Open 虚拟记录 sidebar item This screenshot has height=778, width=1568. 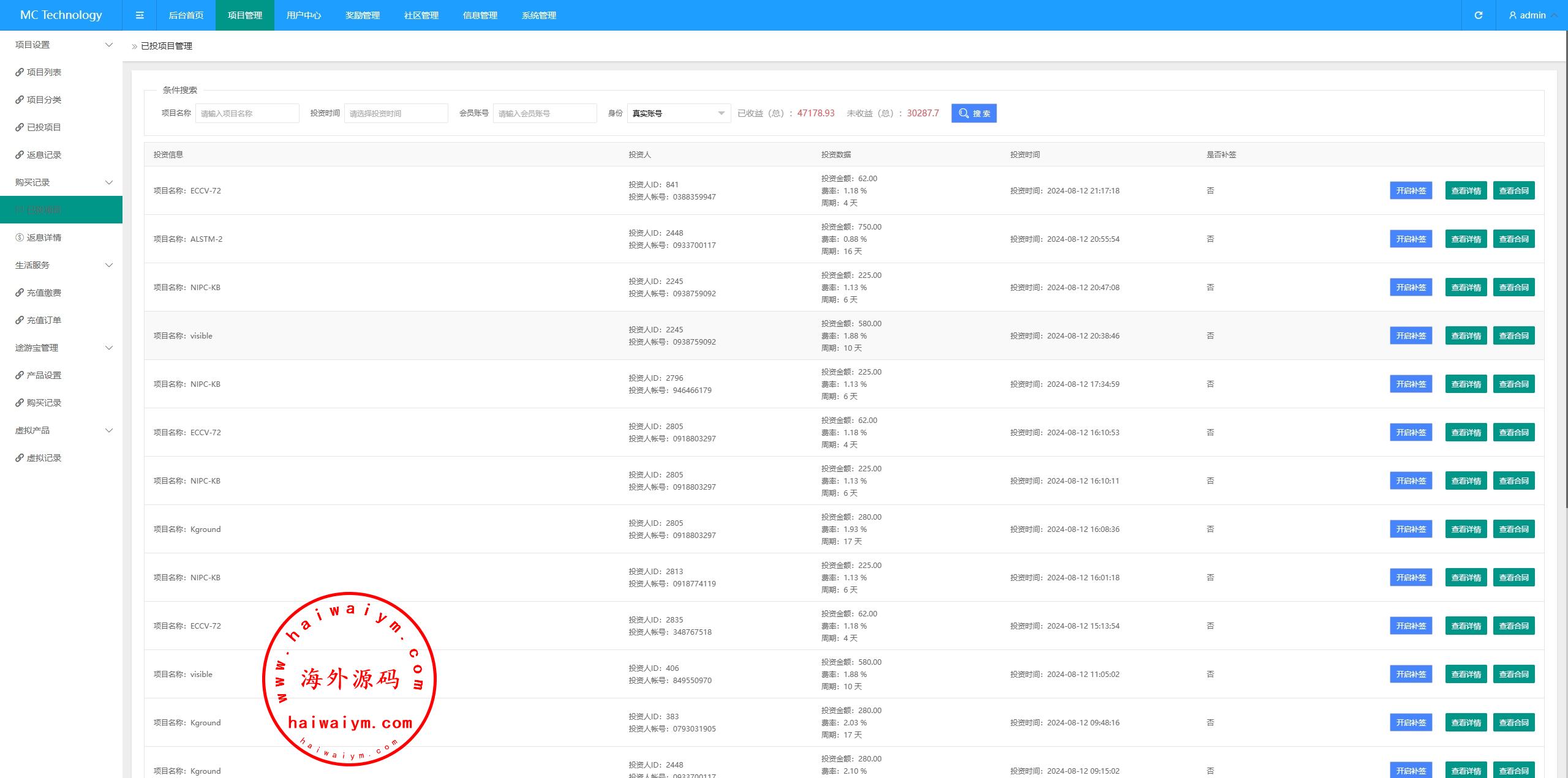(43, 458)
